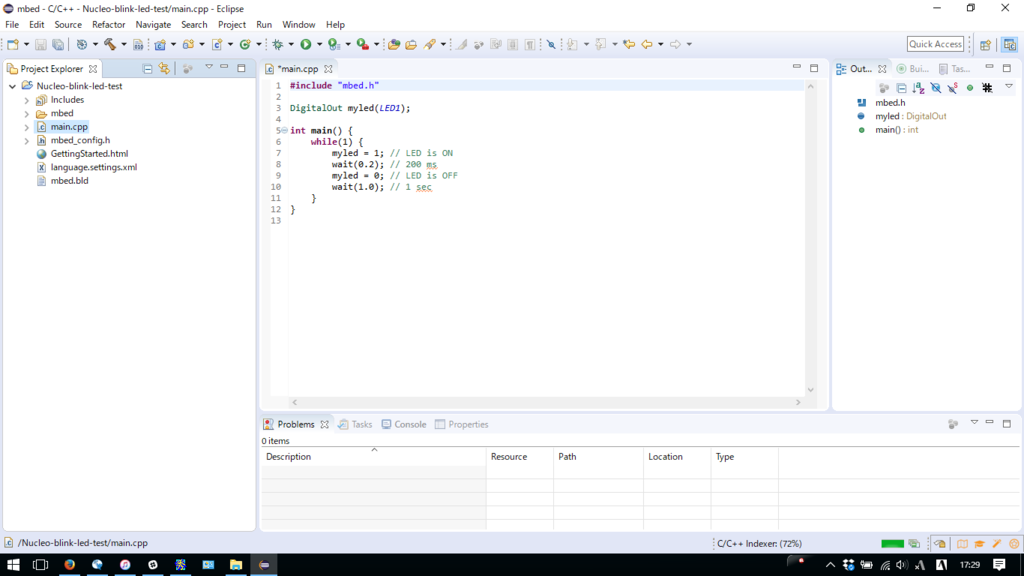Viewport: 1024px width, 576px height.
Task: Collapse the main() fold marker at line 5
Action: (284, 131)
